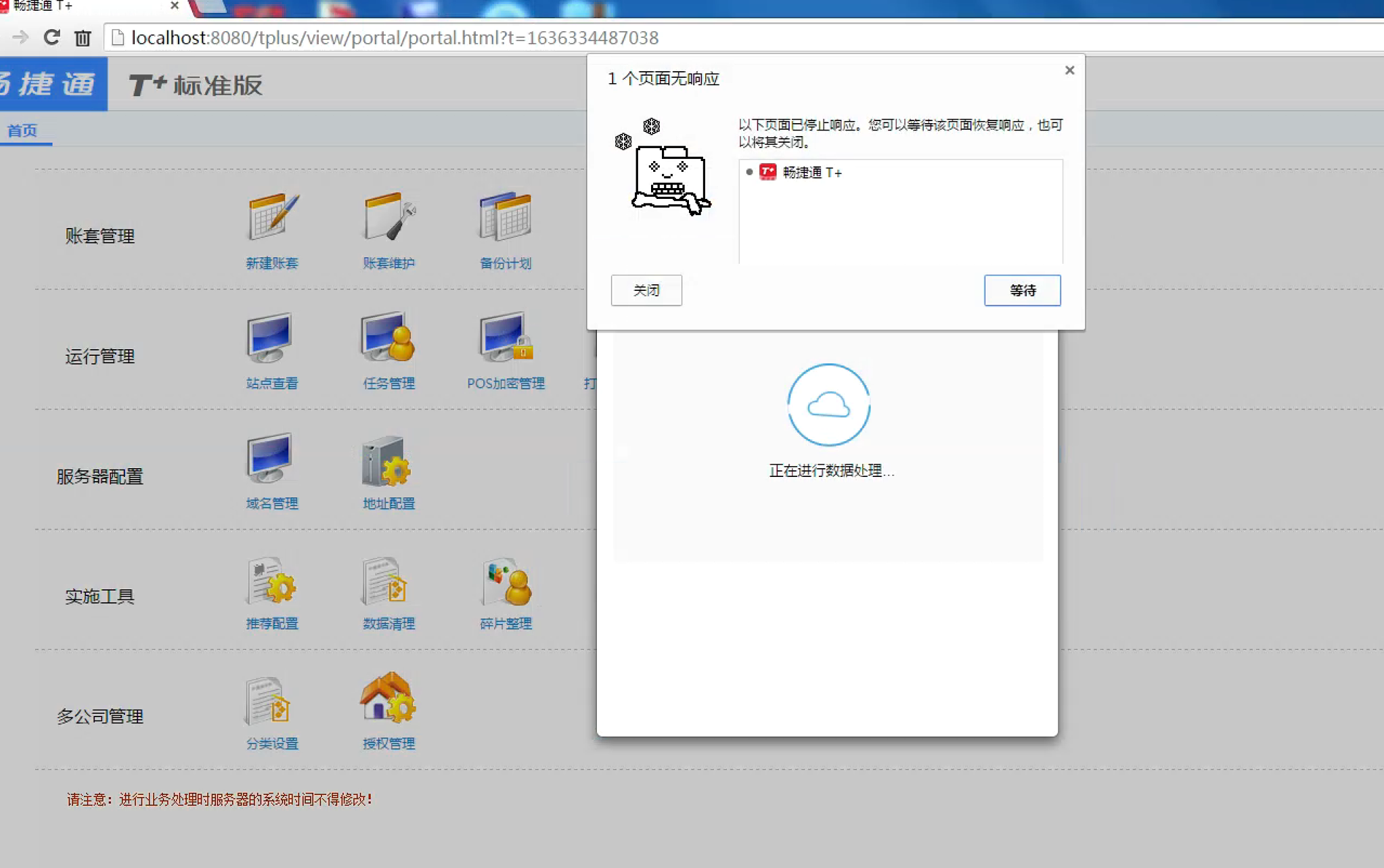Click the 运行管理 section label
This screenshot has width=1384, height=868.
point(100,357)
